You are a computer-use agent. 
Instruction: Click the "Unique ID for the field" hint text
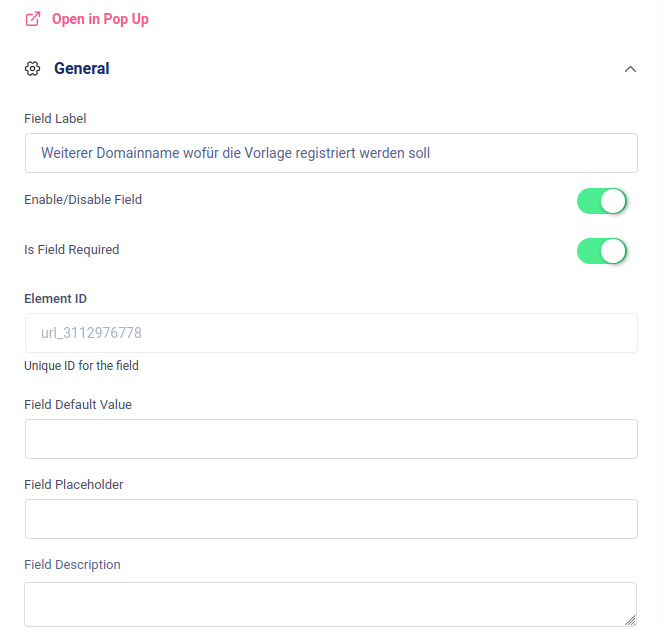tap(81, 366)
